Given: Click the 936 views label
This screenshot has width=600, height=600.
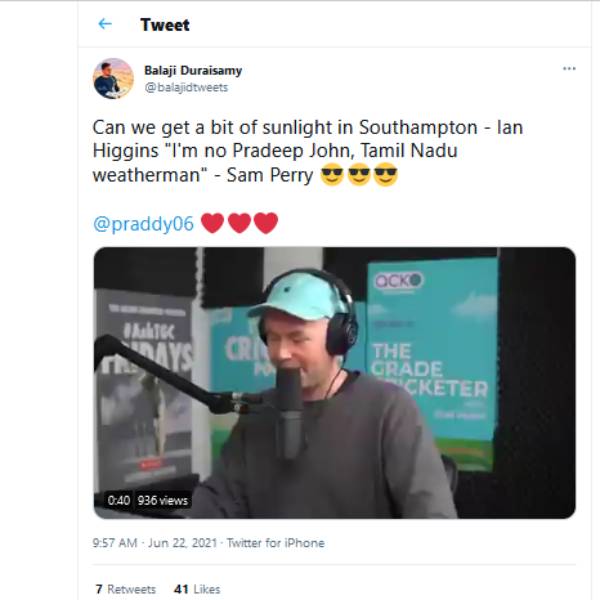Looking at the screenshot, I should coord(162,500).
